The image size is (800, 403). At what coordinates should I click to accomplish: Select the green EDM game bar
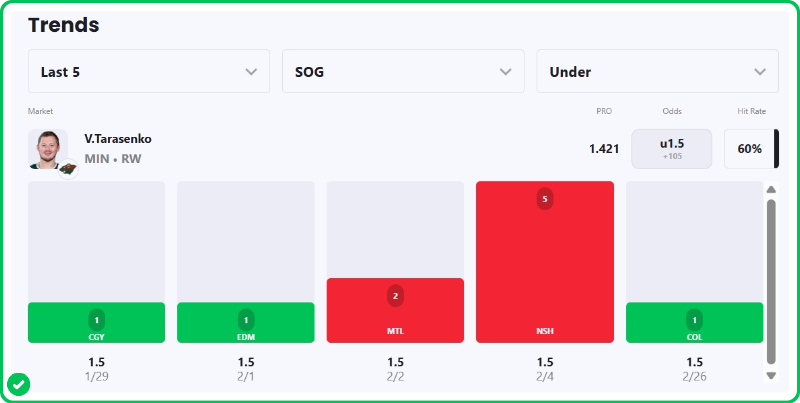(x=246, y=322)
